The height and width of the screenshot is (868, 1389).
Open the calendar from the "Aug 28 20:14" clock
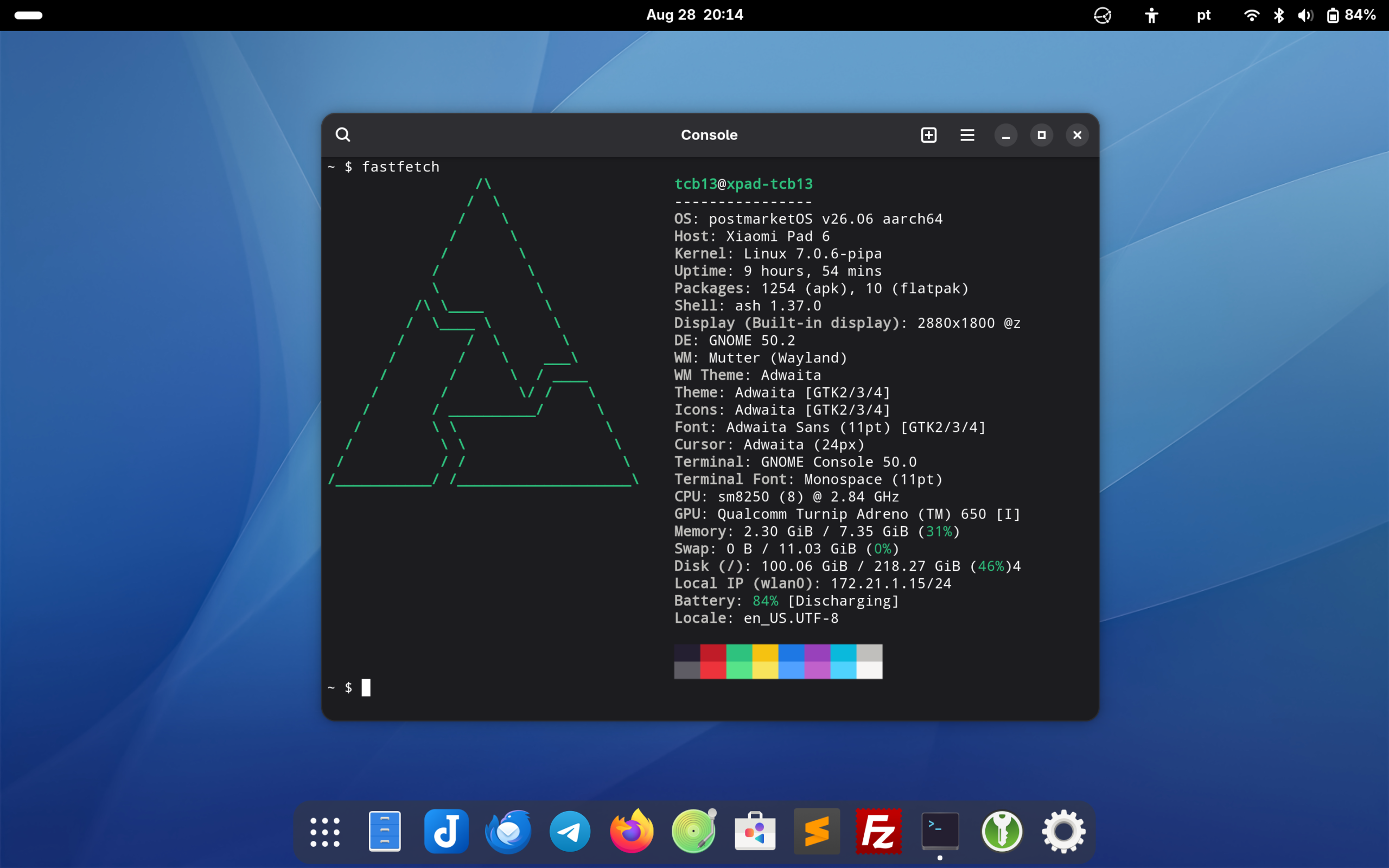694,15
